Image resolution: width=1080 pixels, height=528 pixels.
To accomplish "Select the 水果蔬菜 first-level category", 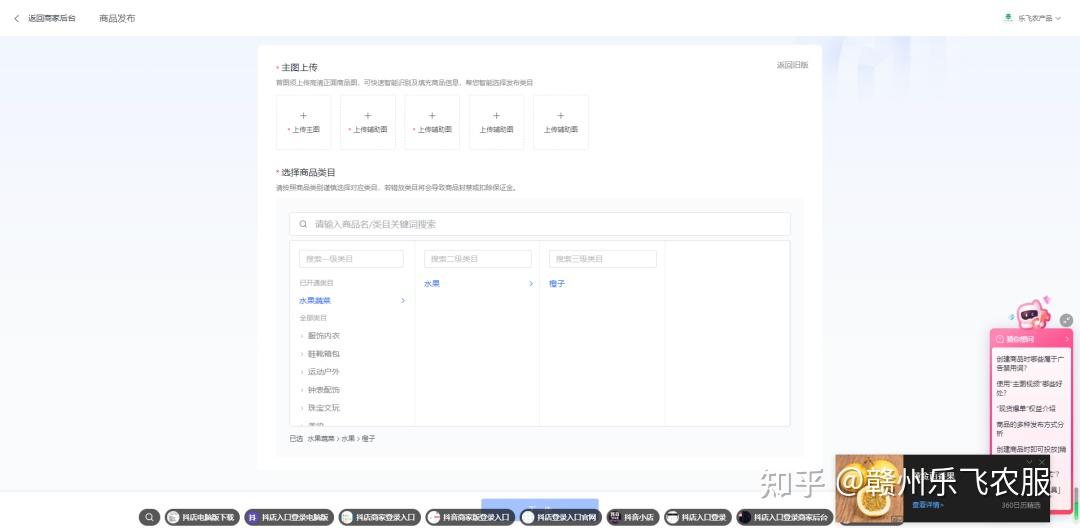I will (315, 301).
